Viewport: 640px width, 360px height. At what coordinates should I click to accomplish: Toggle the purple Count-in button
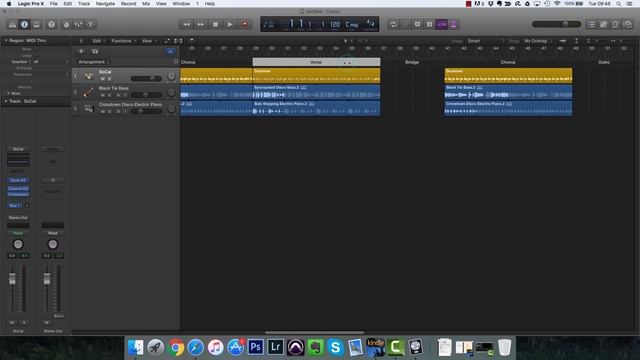[x=442, y=24]
